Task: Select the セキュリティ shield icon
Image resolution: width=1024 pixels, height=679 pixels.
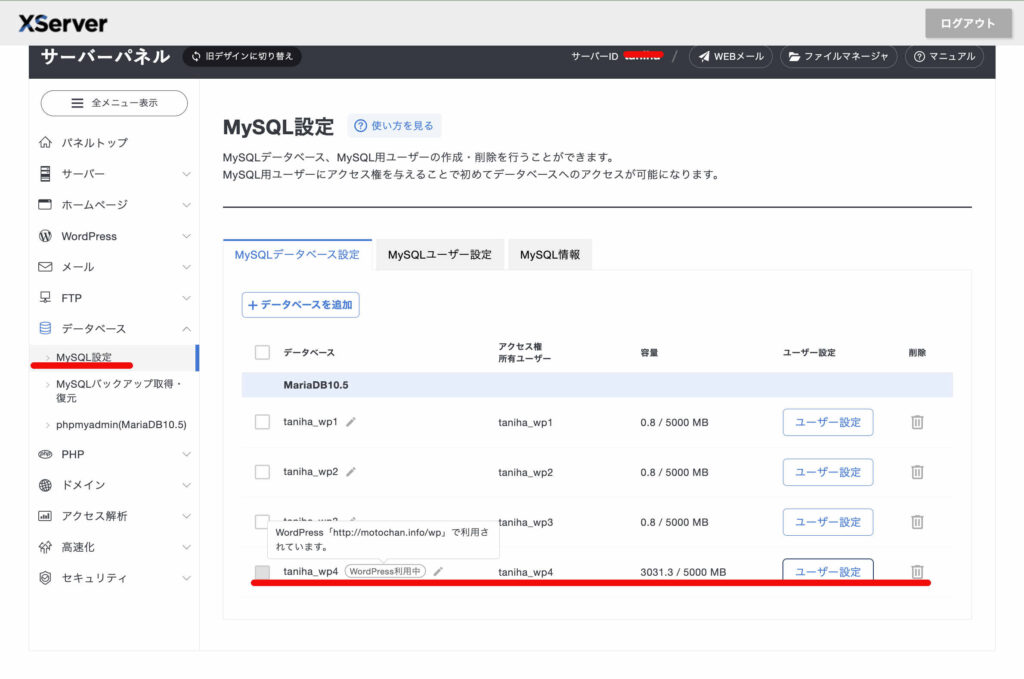Action: pos(45,578)
